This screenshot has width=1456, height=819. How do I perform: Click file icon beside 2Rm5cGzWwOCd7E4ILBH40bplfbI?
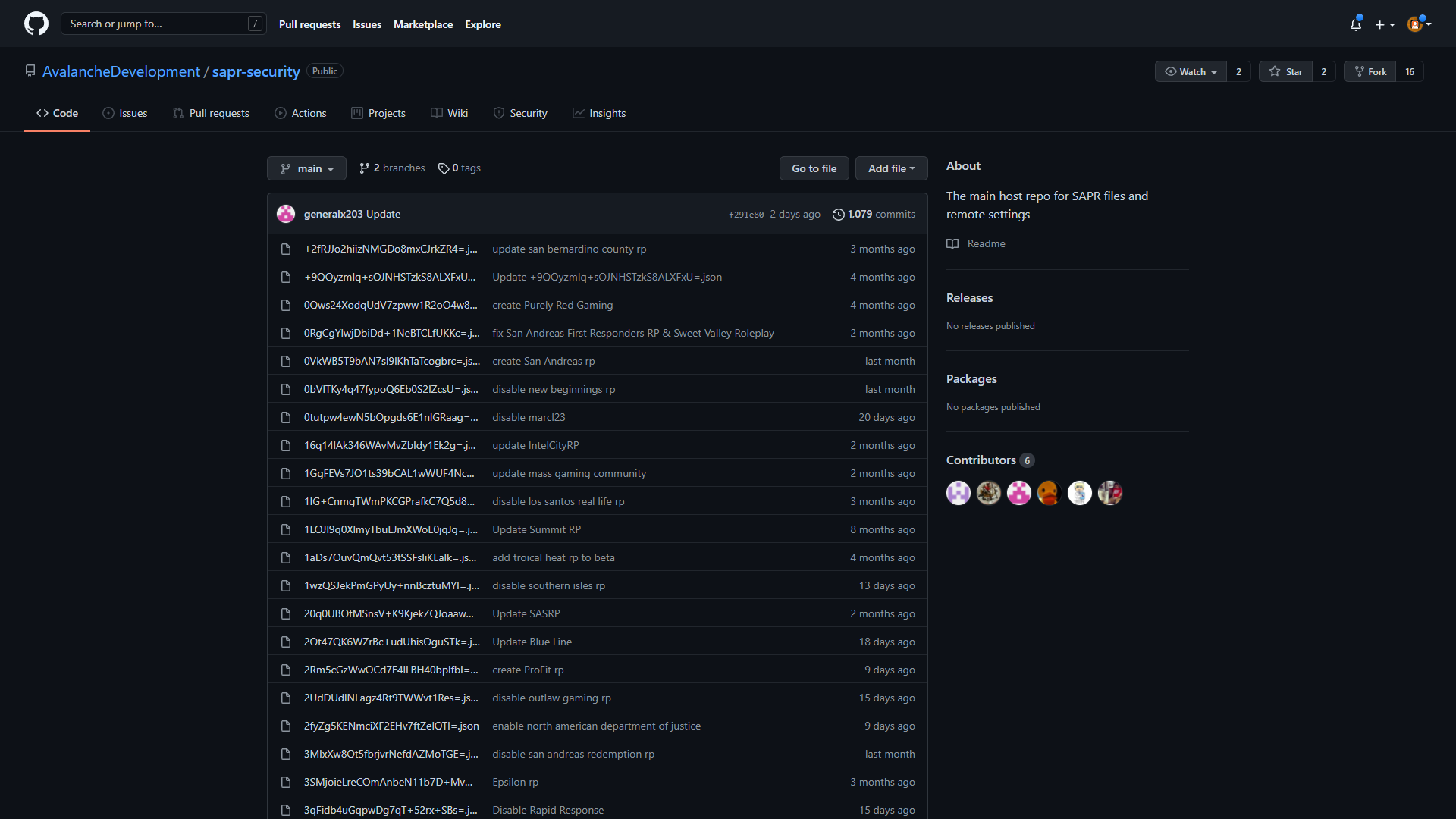pyautogui.click(x=286, y=670)
